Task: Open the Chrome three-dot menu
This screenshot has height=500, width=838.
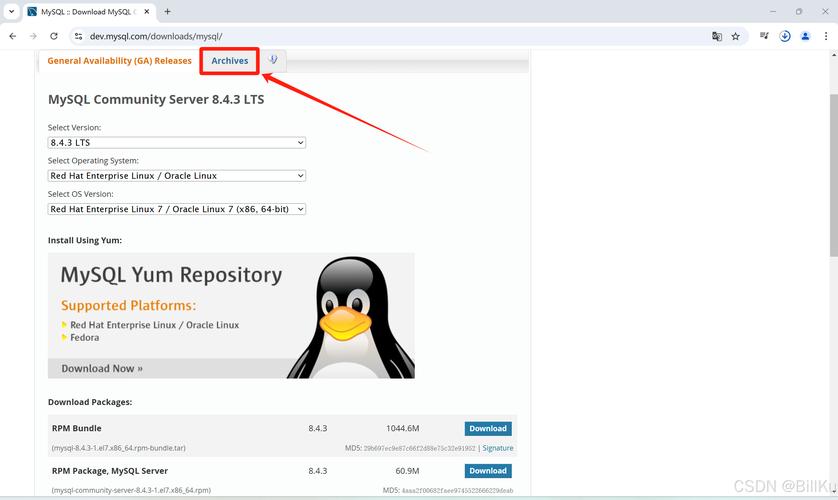Action: 826,36
